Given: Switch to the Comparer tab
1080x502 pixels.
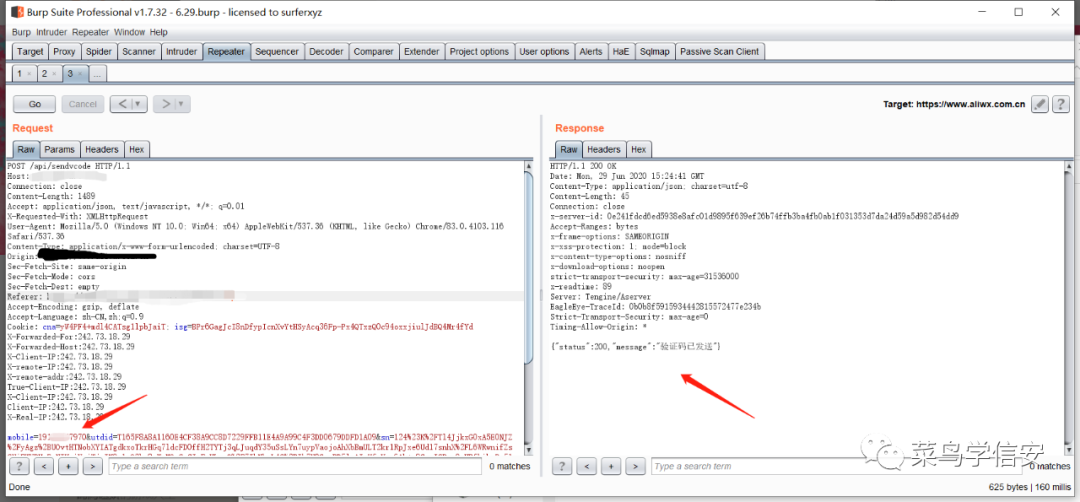Looking at the screenshot, I should click(373, 52).
